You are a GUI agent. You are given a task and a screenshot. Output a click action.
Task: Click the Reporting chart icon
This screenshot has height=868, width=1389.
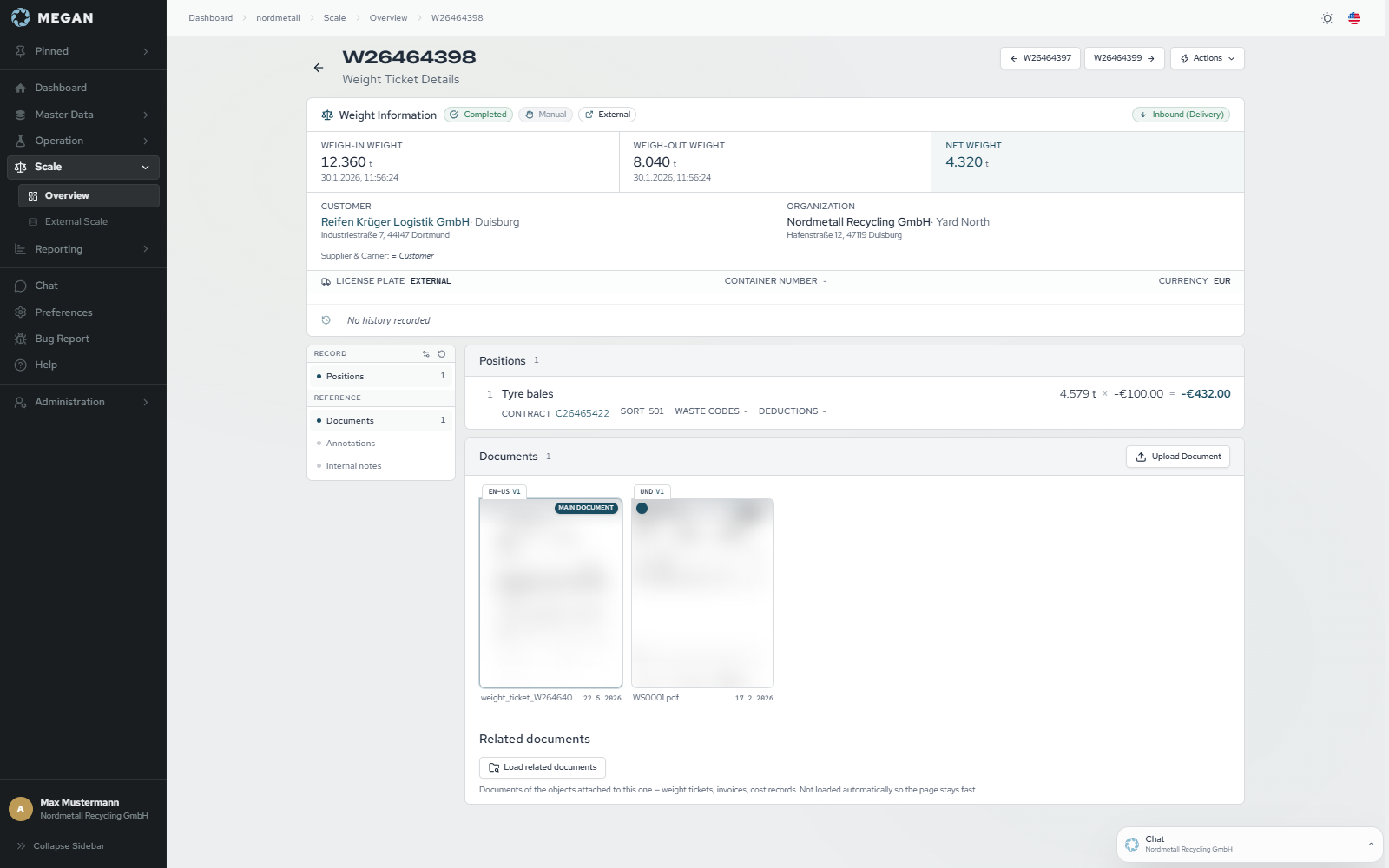(21, 249)
